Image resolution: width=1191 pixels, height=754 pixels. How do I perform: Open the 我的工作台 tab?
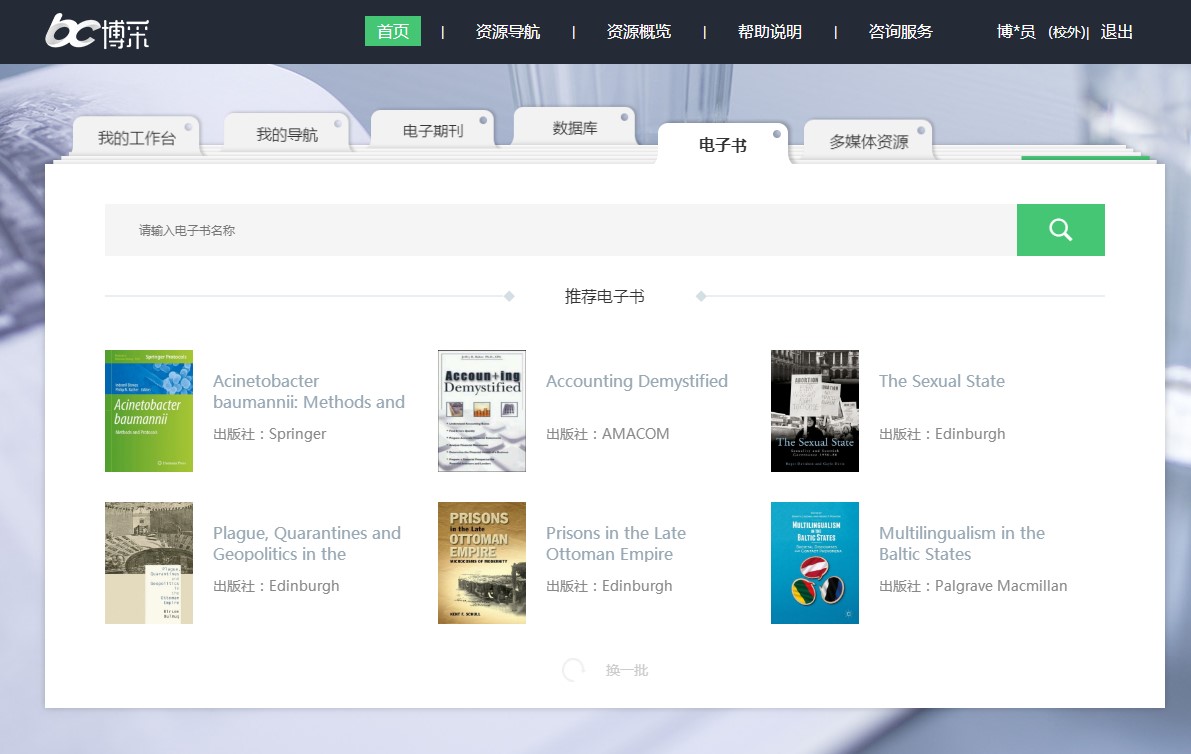(137, 138)
